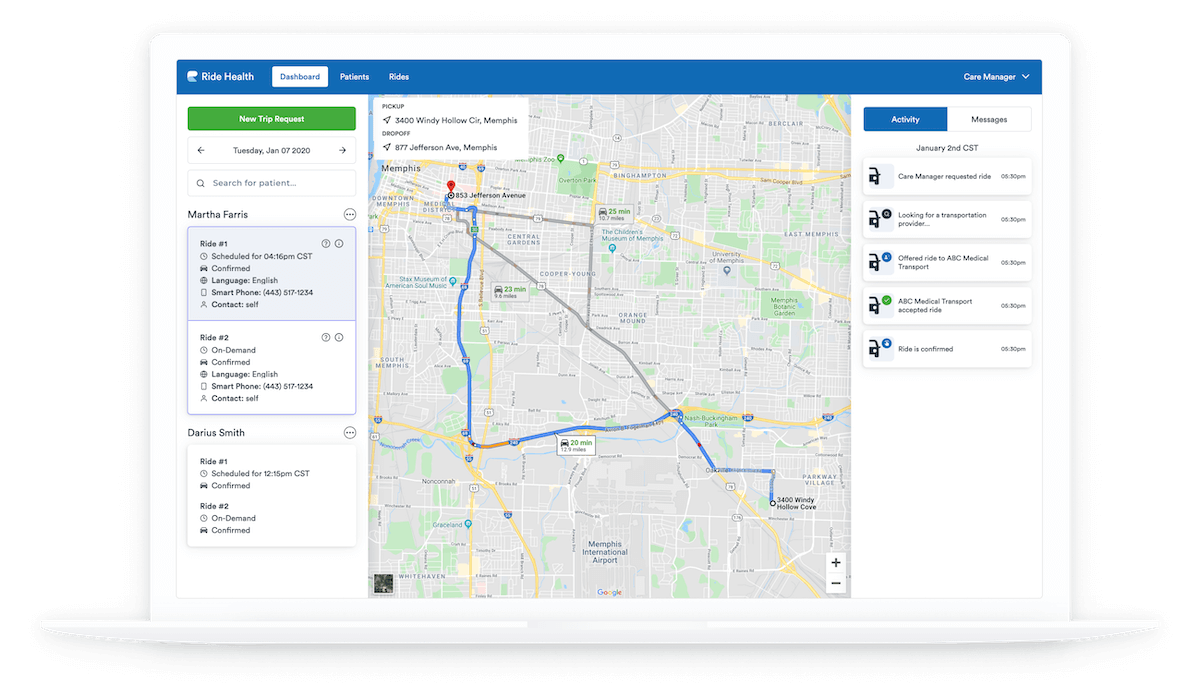Open the Patients tab
This screenshot has height=698, width=1200.
pyautogui.click(x=354, y=77)
